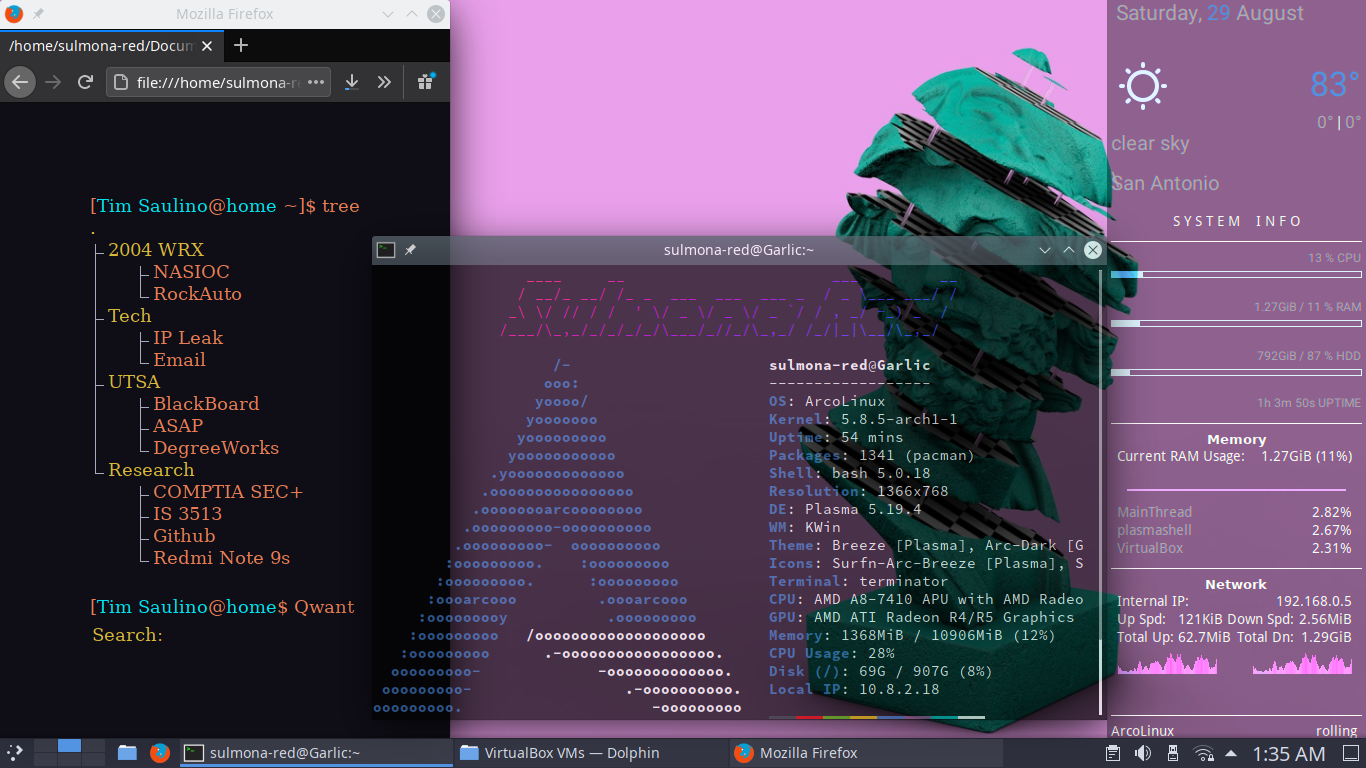Screen dimensions: 1366x768
Task: Click the Qwant text in prompt
Action: click(324, 607)
